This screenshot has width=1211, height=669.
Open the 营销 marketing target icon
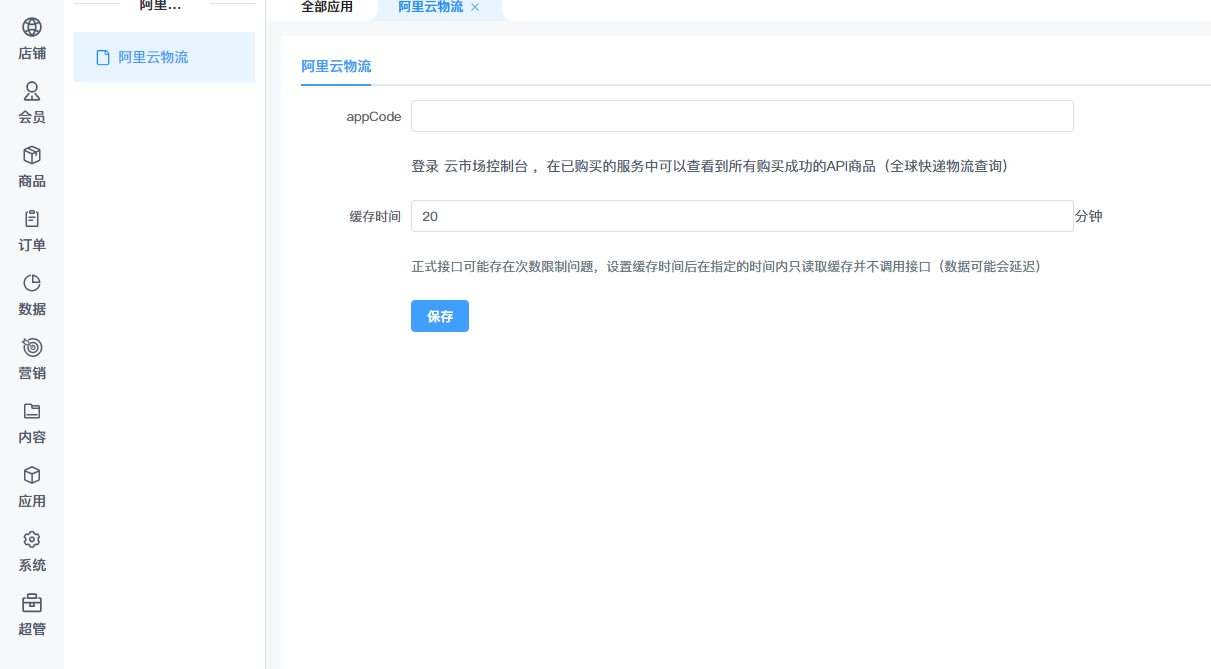click(x=32, y=347)
